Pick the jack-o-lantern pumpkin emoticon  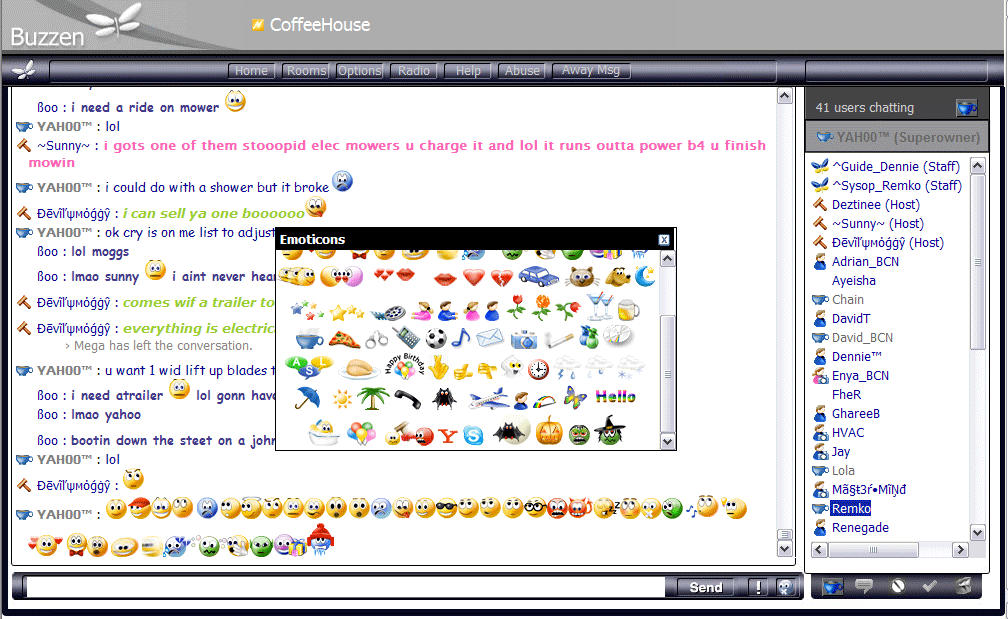(x=549, y=431)
